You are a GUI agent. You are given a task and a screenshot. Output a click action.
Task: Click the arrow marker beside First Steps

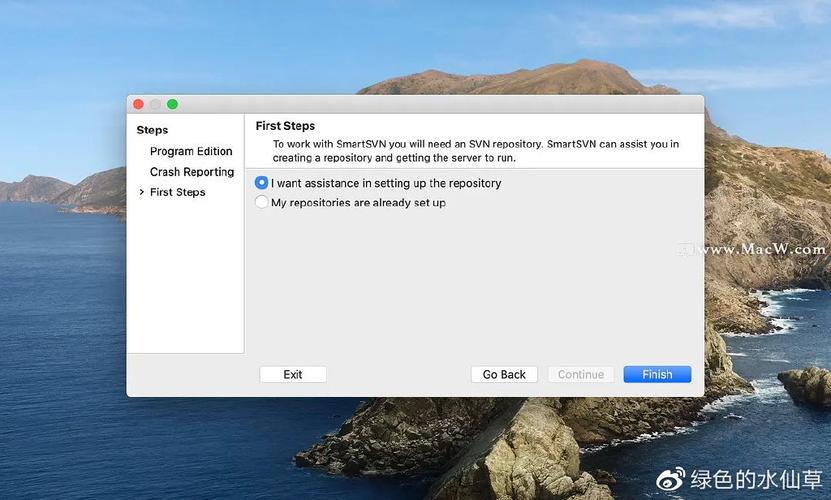[142, 192]
